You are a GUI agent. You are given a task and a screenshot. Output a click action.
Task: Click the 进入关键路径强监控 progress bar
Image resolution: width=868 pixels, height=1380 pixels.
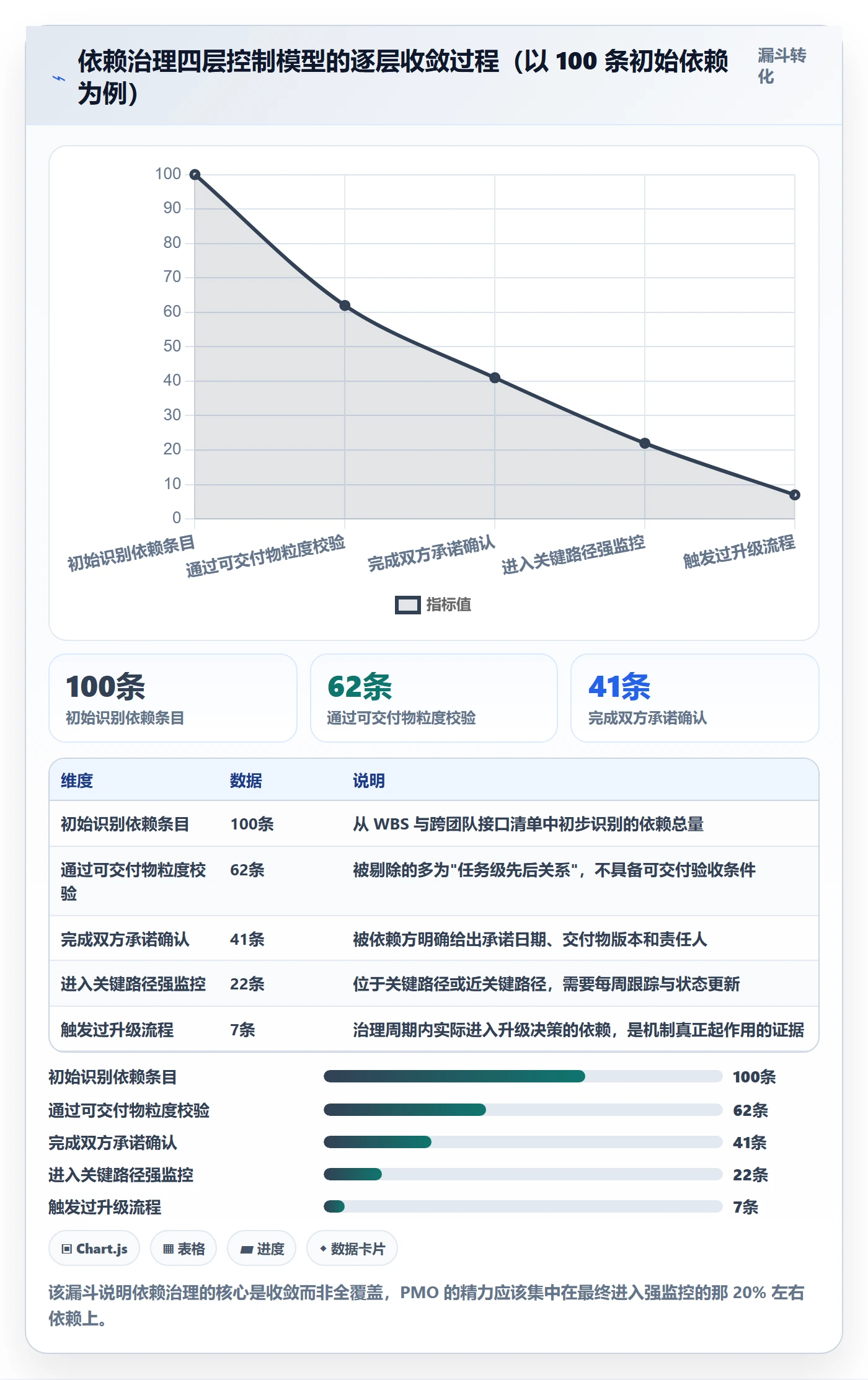(x=523, y=1174)
